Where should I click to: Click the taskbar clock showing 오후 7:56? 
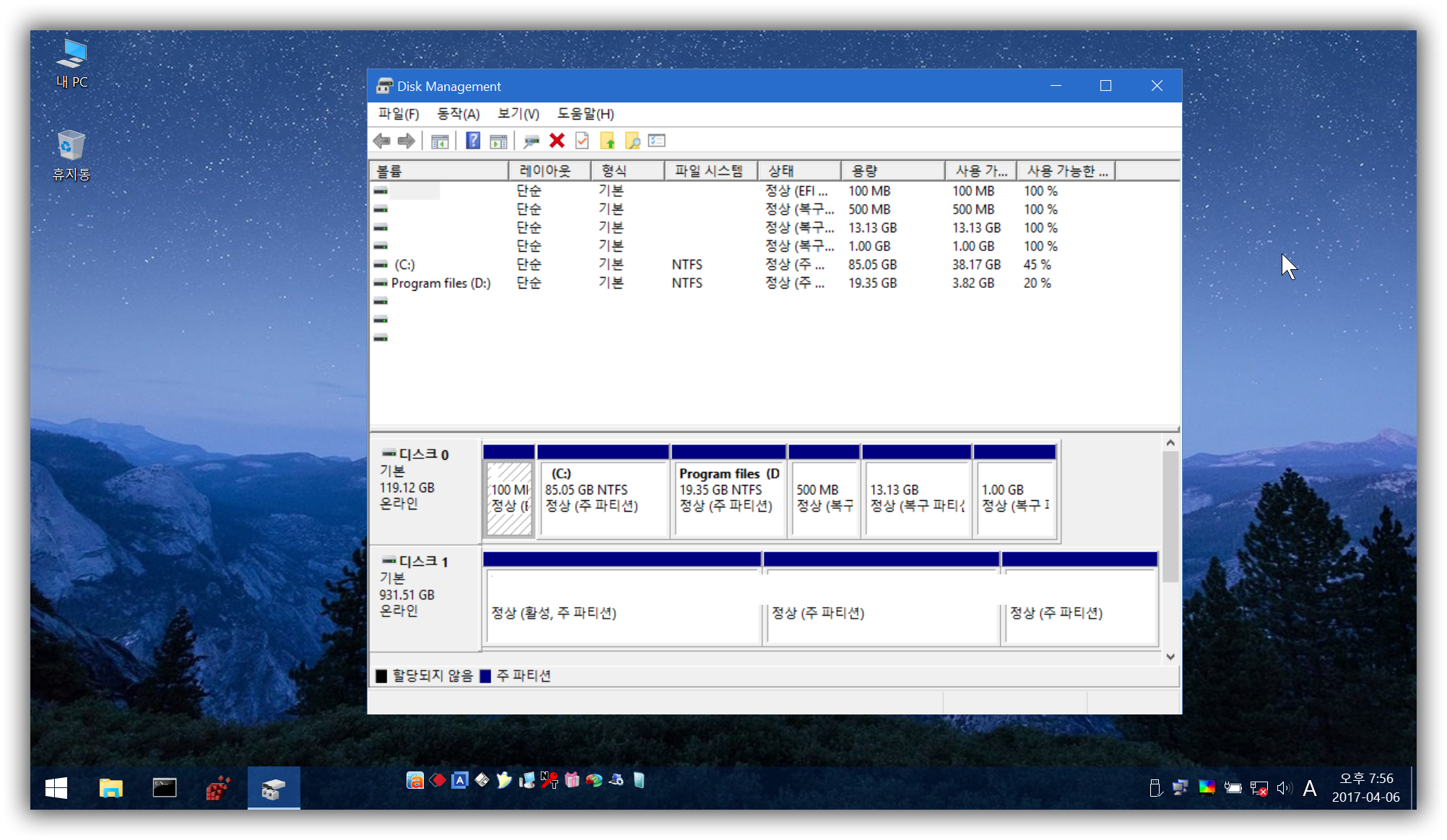1365,788
